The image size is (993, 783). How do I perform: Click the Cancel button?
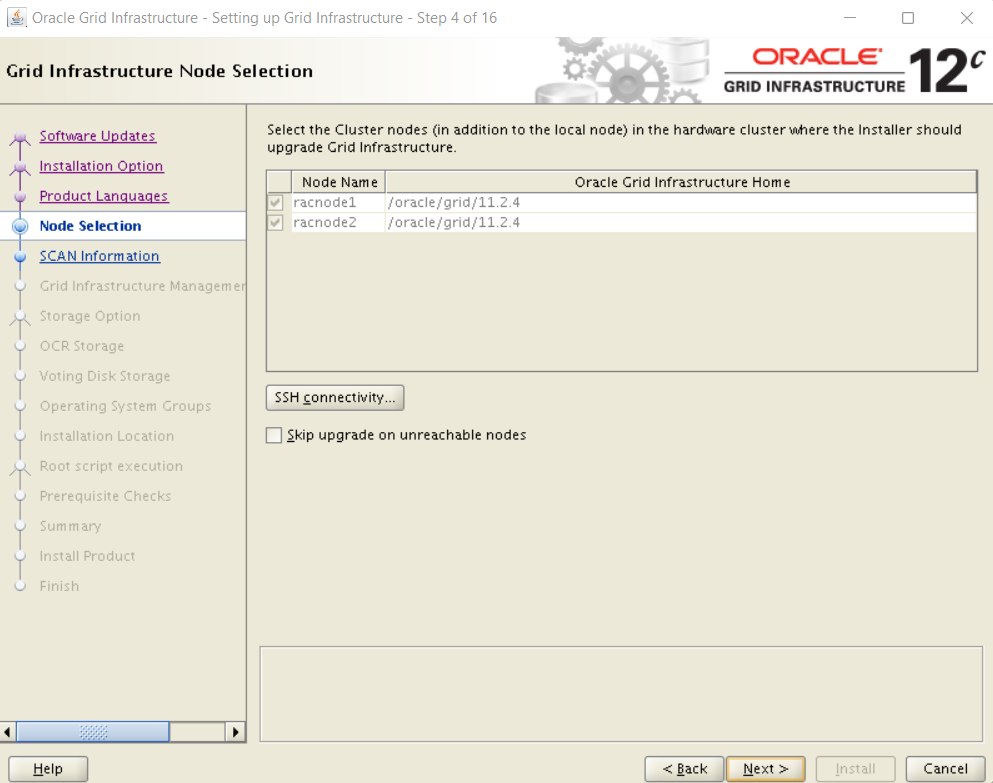(946, 769)
